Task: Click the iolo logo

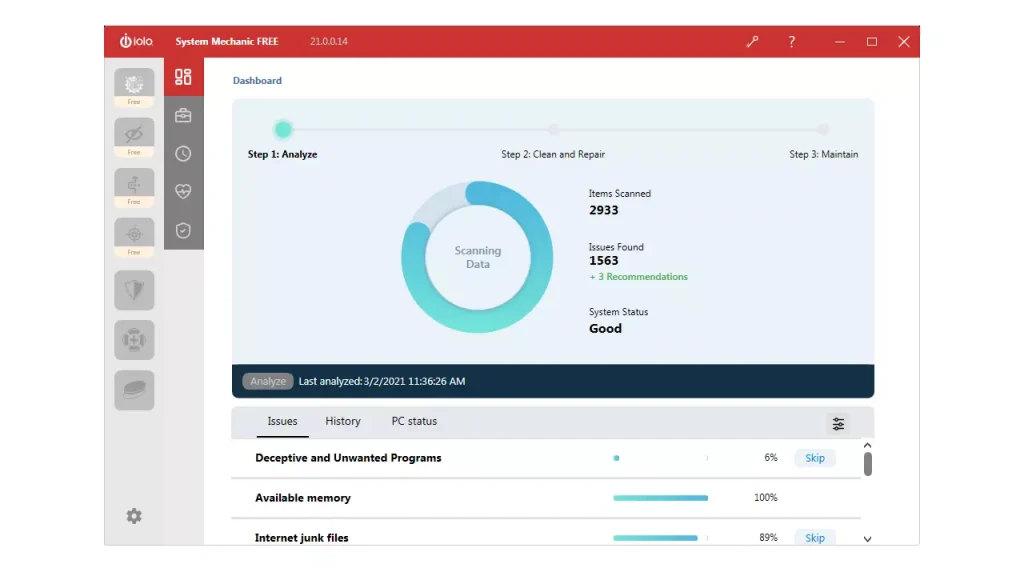Action: click(x=136, y=41)
